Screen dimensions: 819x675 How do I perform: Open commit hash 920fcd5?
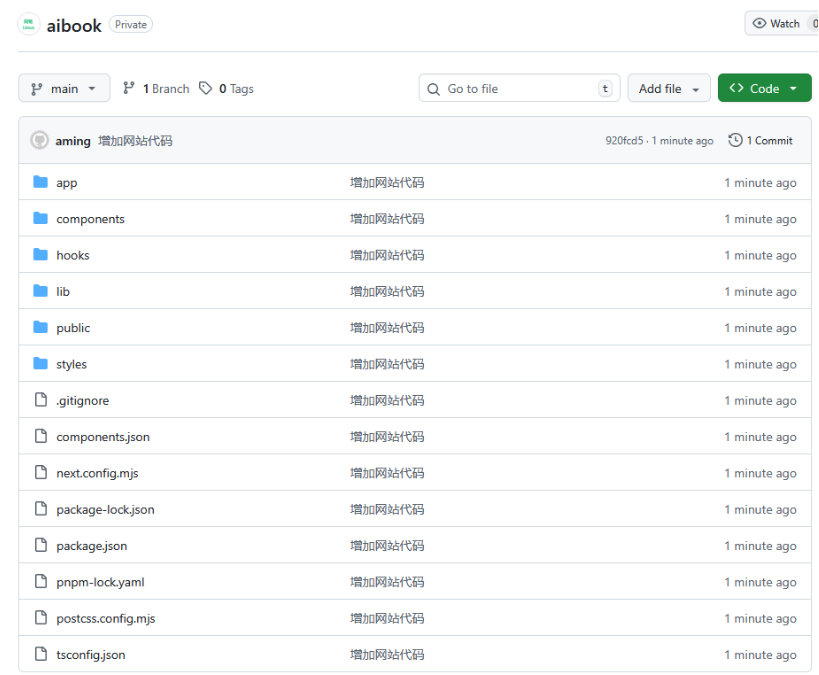coord(624,141)
